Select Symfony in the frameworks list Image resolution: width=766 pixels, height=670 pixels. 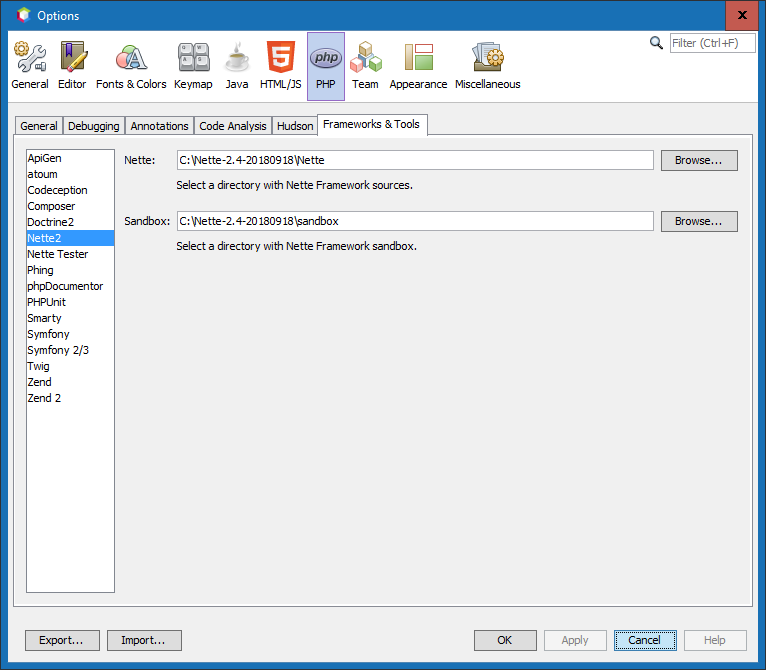70,334
